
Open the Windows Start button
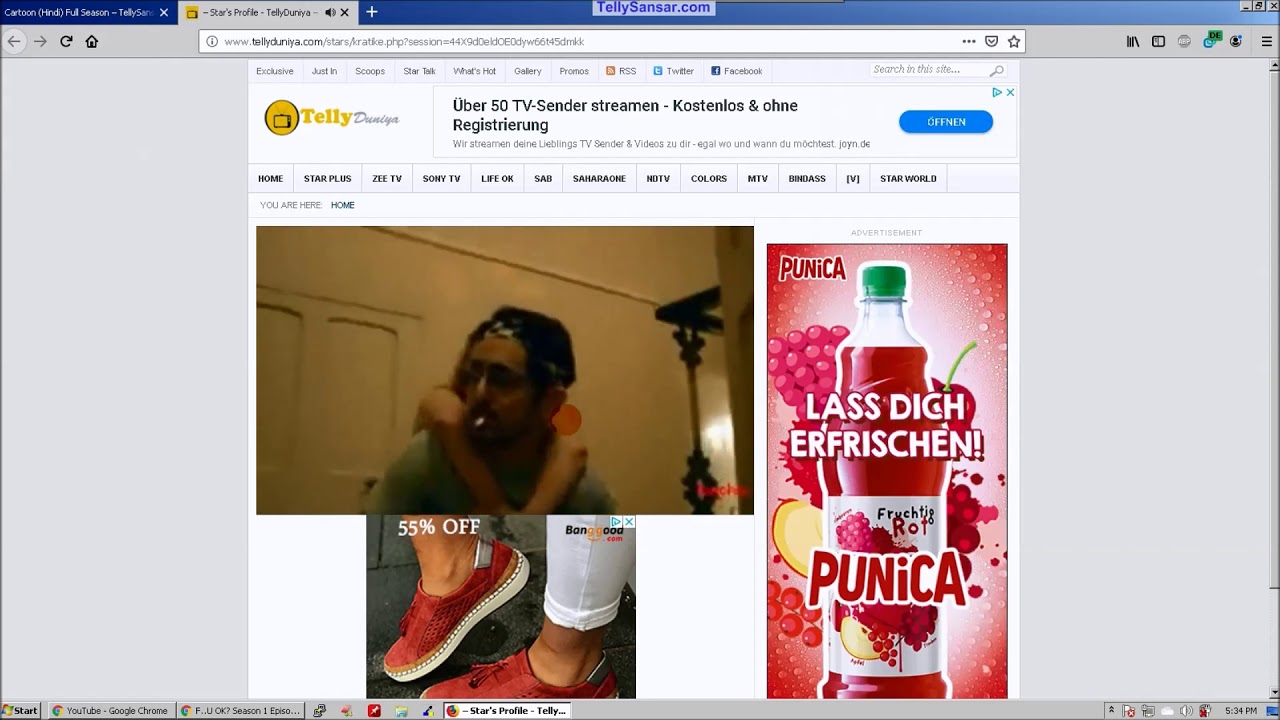pos(20,711)
